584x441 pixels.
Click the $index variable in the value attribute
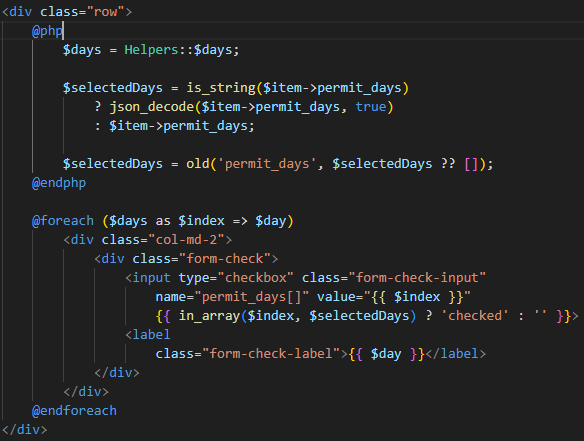417,297
